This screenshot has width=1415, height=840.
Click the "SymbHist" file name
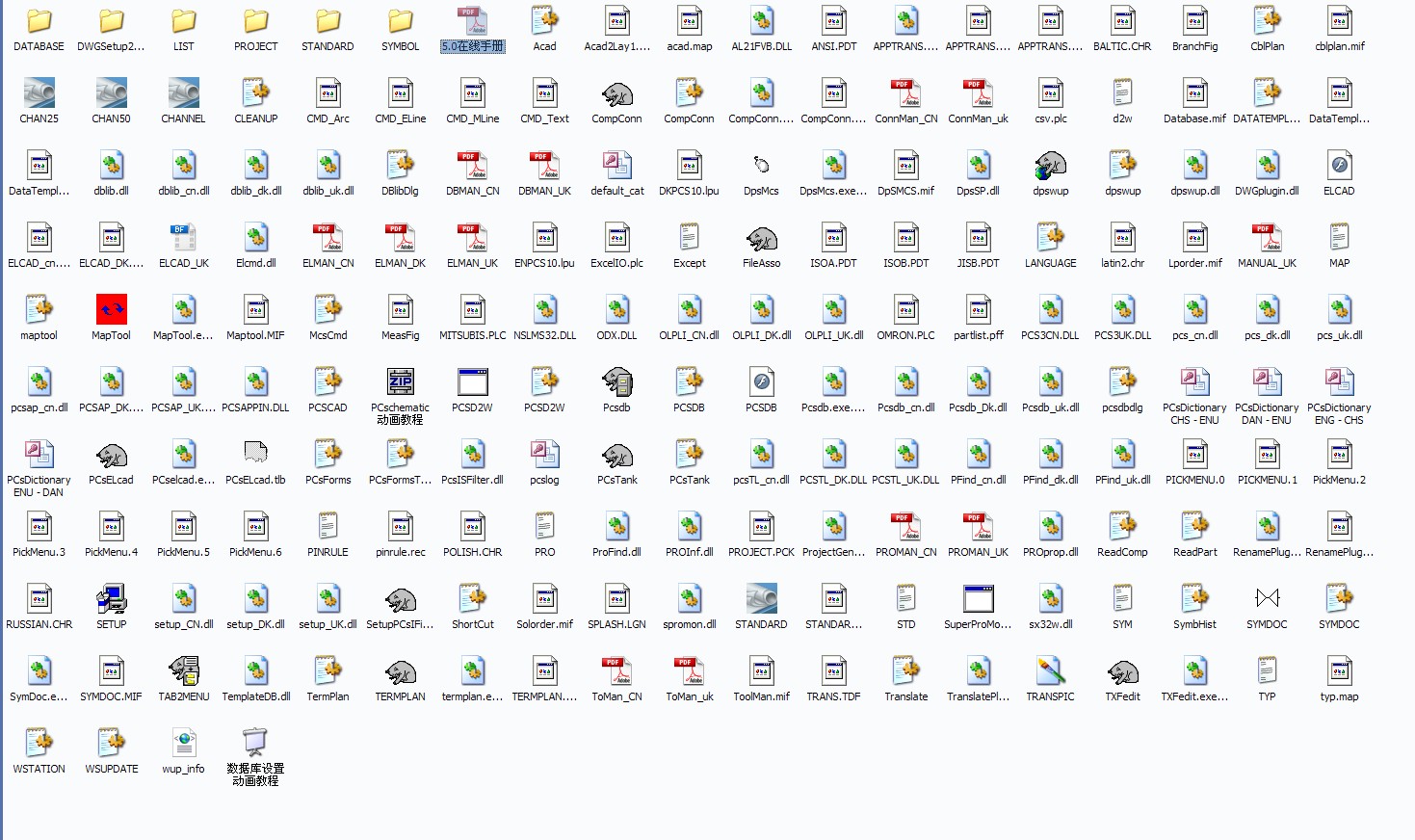coord(1195,624)
